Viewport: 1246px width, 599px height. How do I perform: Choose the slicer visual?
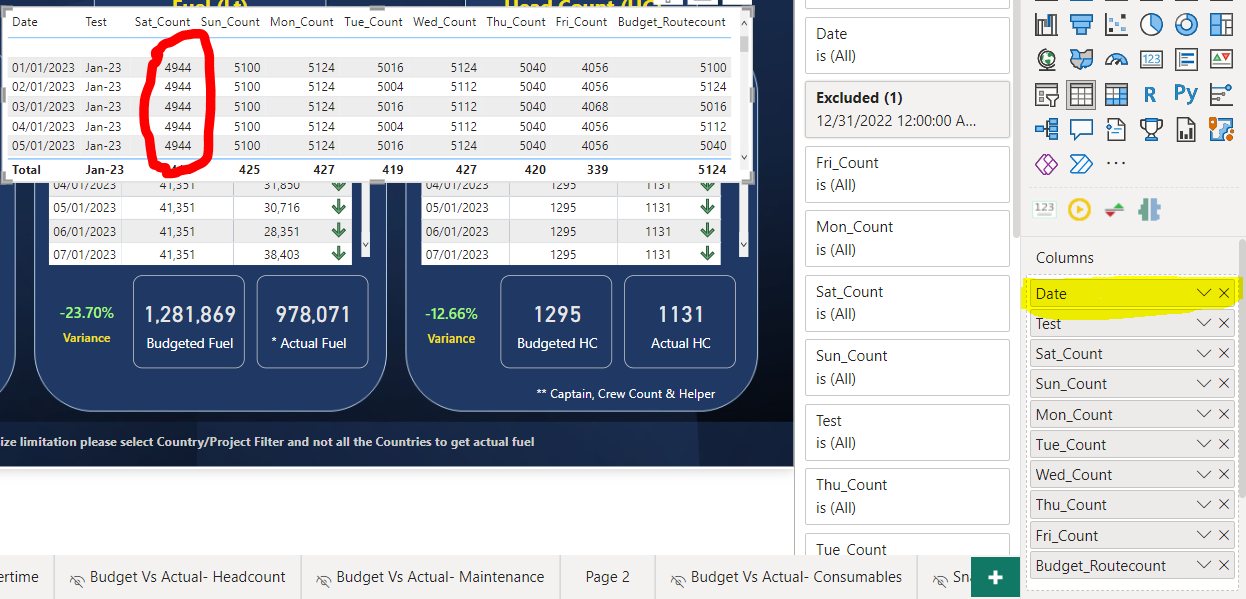1047,94
